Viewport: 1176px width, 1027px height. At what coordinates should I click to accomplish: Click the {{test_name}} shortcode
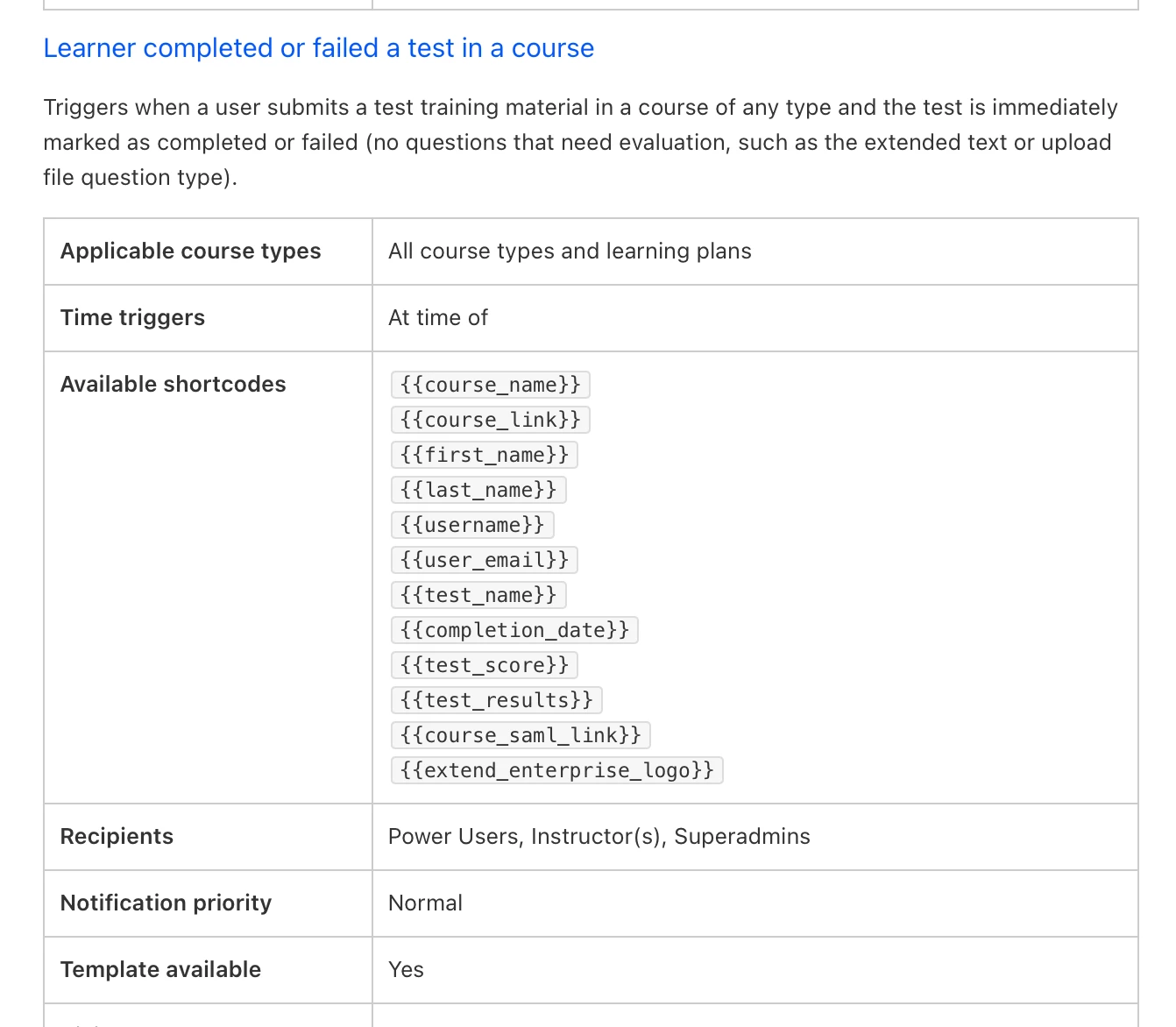click(478, 595)
